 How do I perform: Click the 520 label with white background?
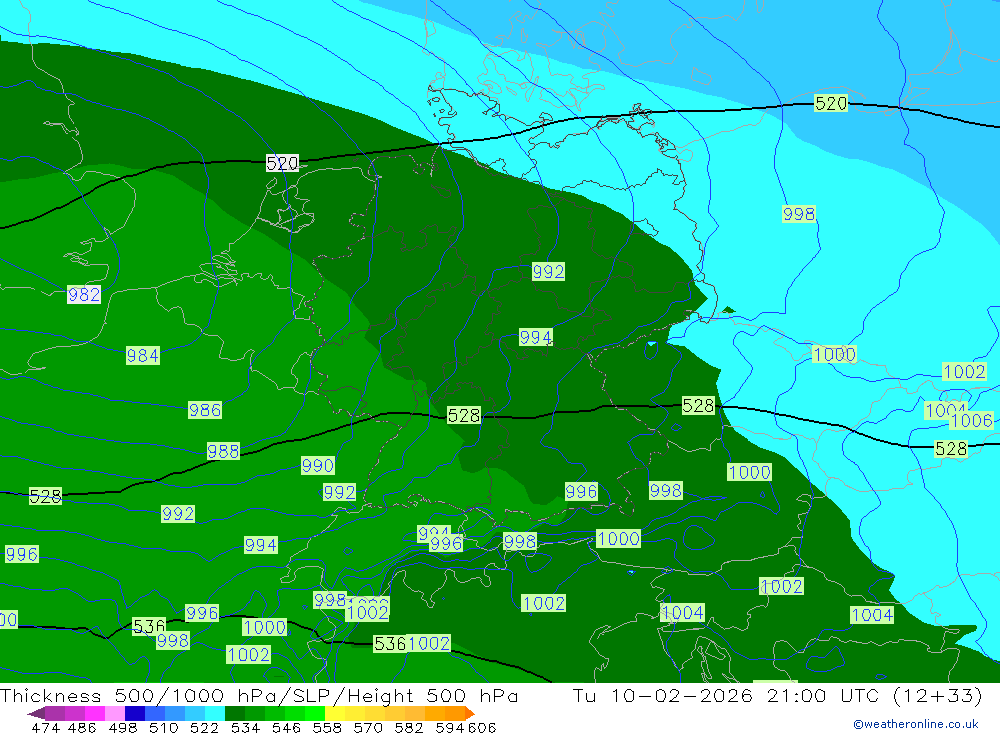click(282, 163)
